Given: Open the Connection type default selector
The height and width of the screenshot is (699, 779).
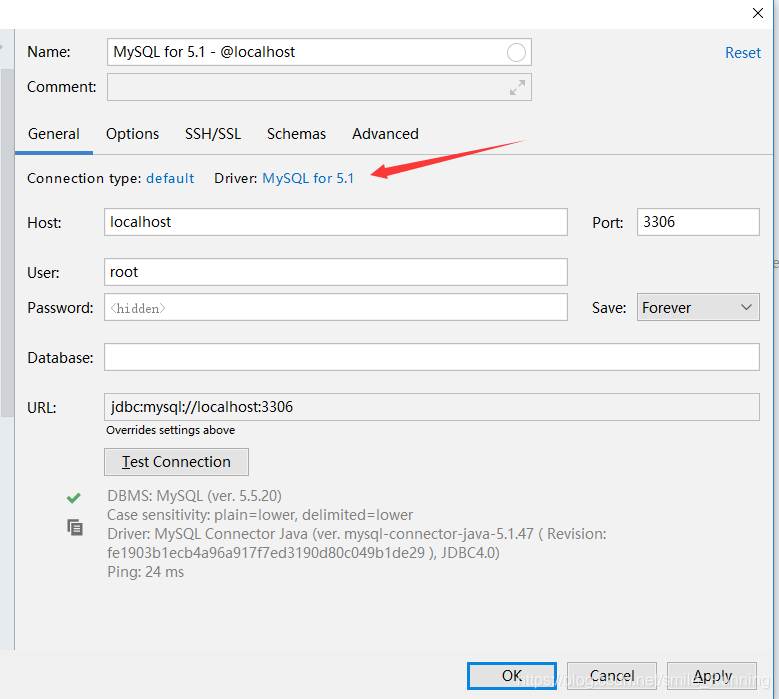Looking at the screenshot, I should (170, 178).
